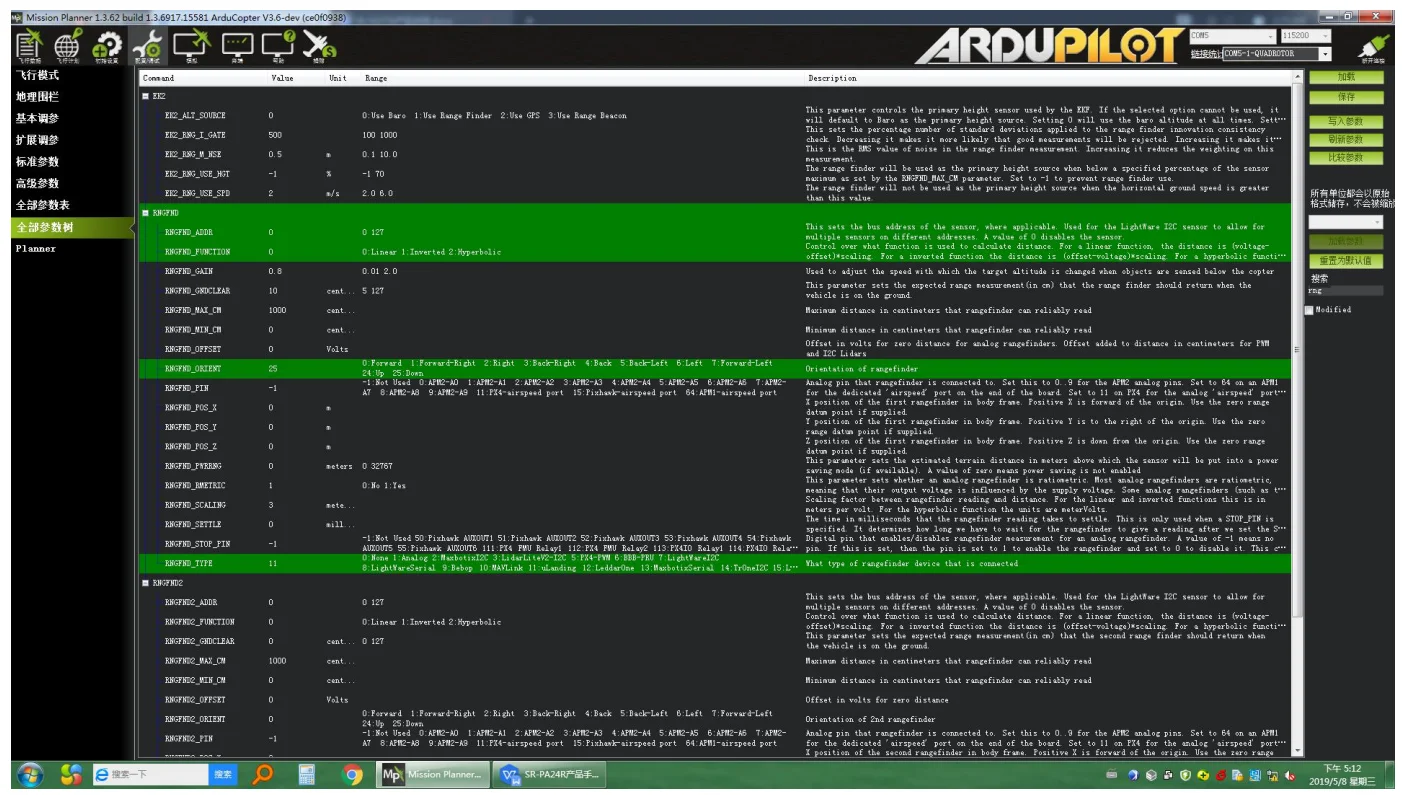1402x795 pixels.
Task: Launch Google Chrome from the taskbar
Action: (352, 774)
